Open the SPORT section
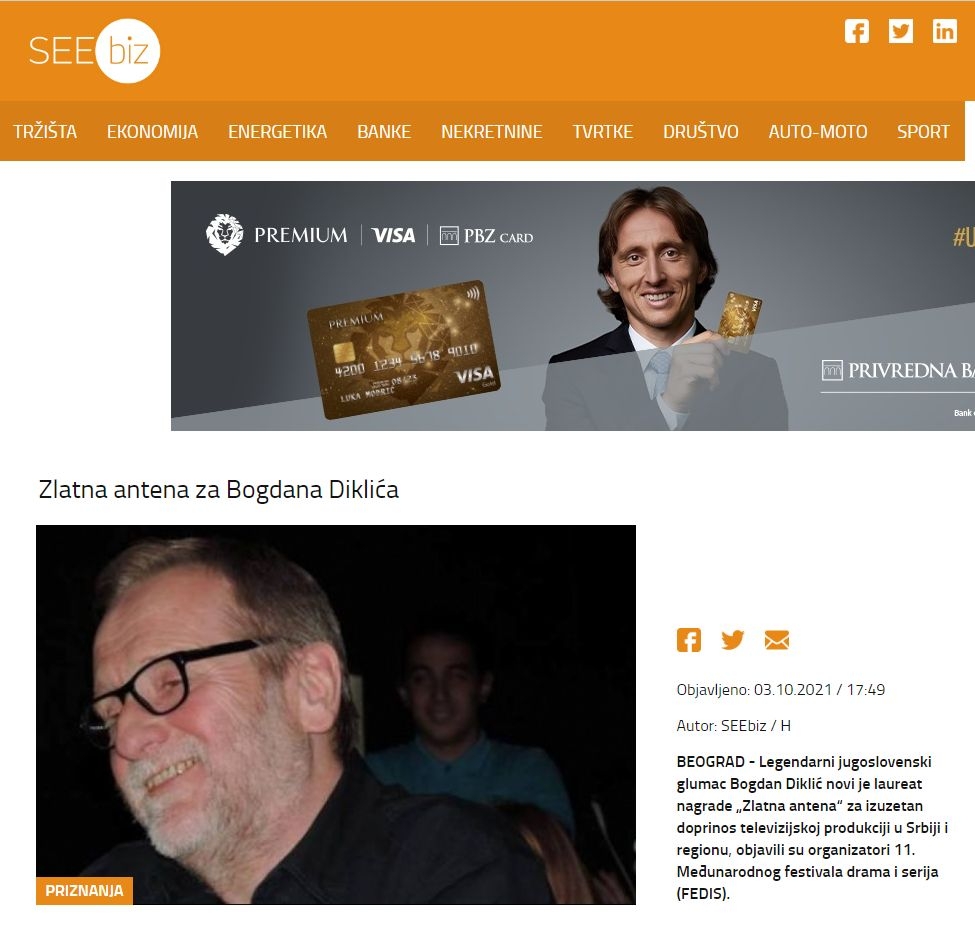 point(923,132)
